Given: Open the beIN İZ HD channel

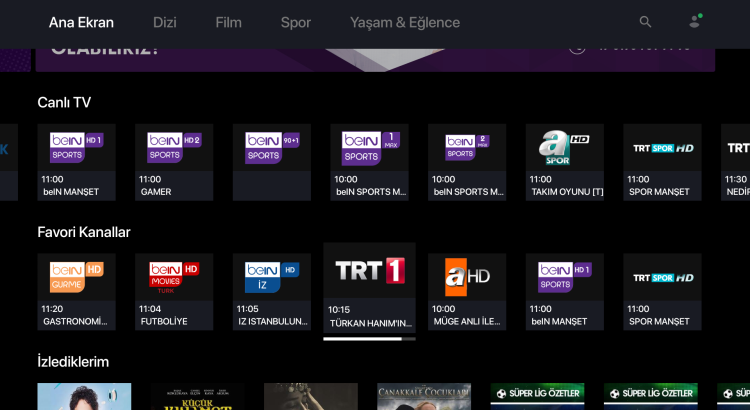Looking at the screenshot, I should 272,292.
